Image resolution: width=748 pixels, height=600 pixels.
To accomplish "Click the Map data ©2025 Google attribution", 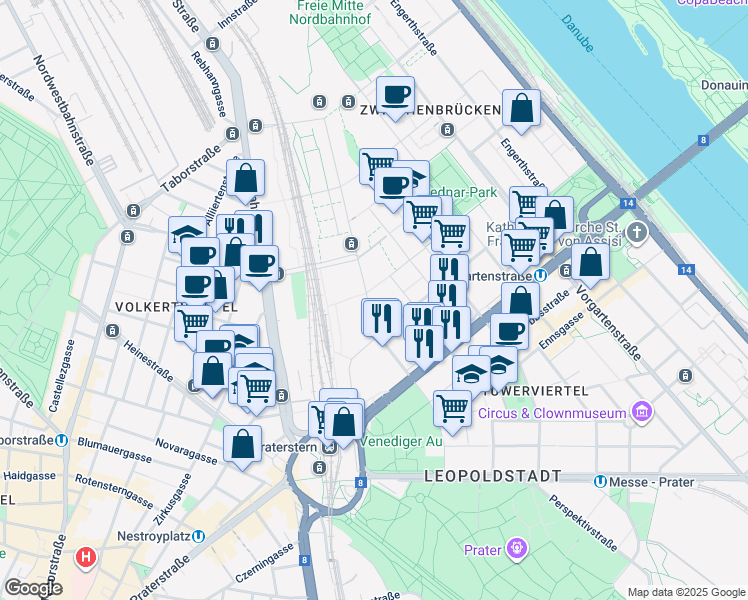I will [x=687, y=593].
